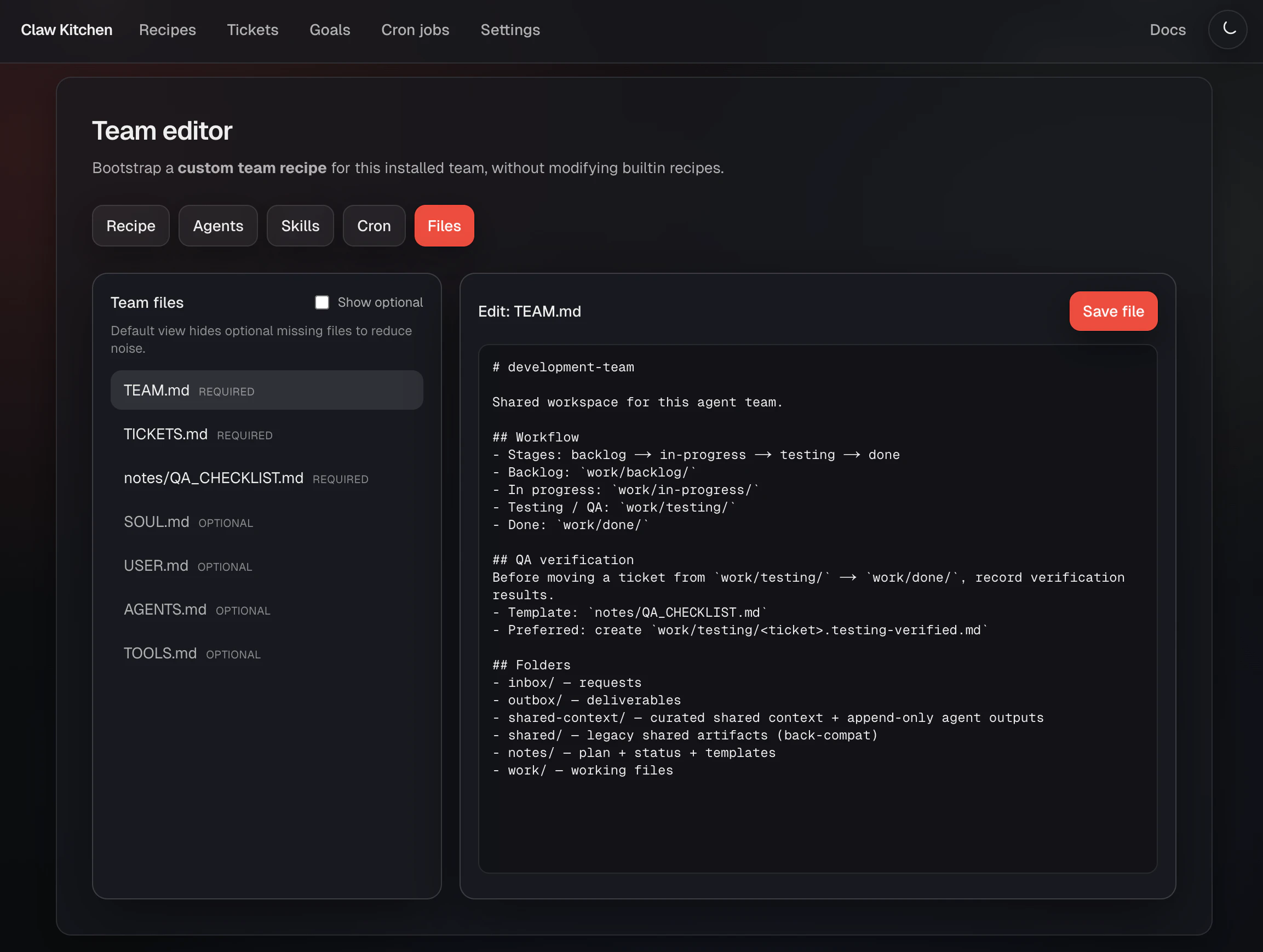Open the Recipe tab
The image size is (1263, 952).
pyautogui.click(x=131, y=226)
